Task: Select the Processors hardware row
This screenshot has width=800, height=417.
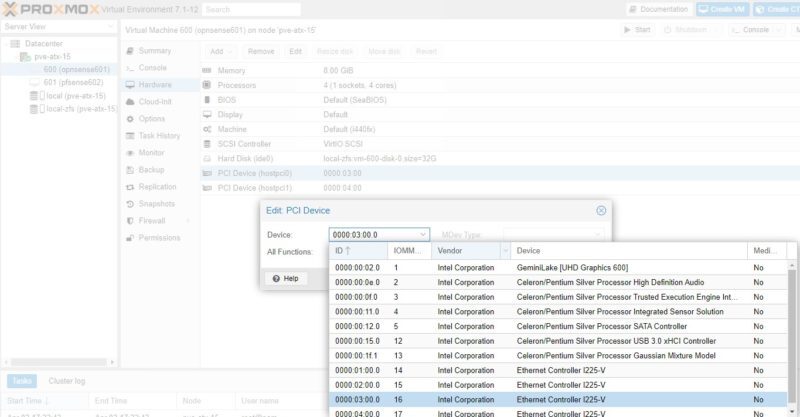Action: [500, 85]
